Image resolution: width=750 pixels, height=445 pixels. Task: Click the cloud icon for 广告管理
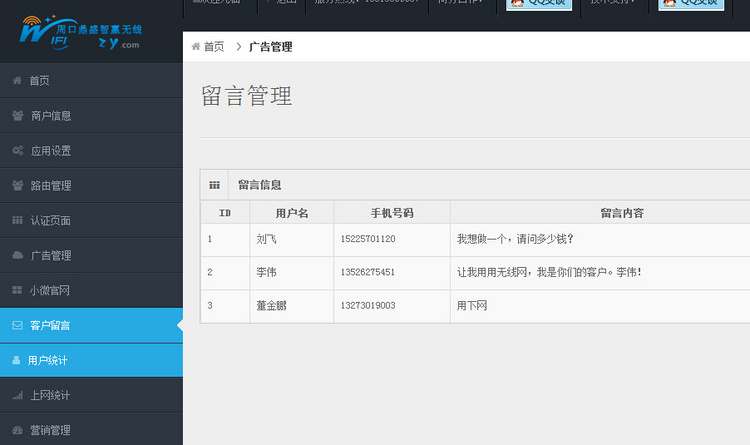[18, 255]
